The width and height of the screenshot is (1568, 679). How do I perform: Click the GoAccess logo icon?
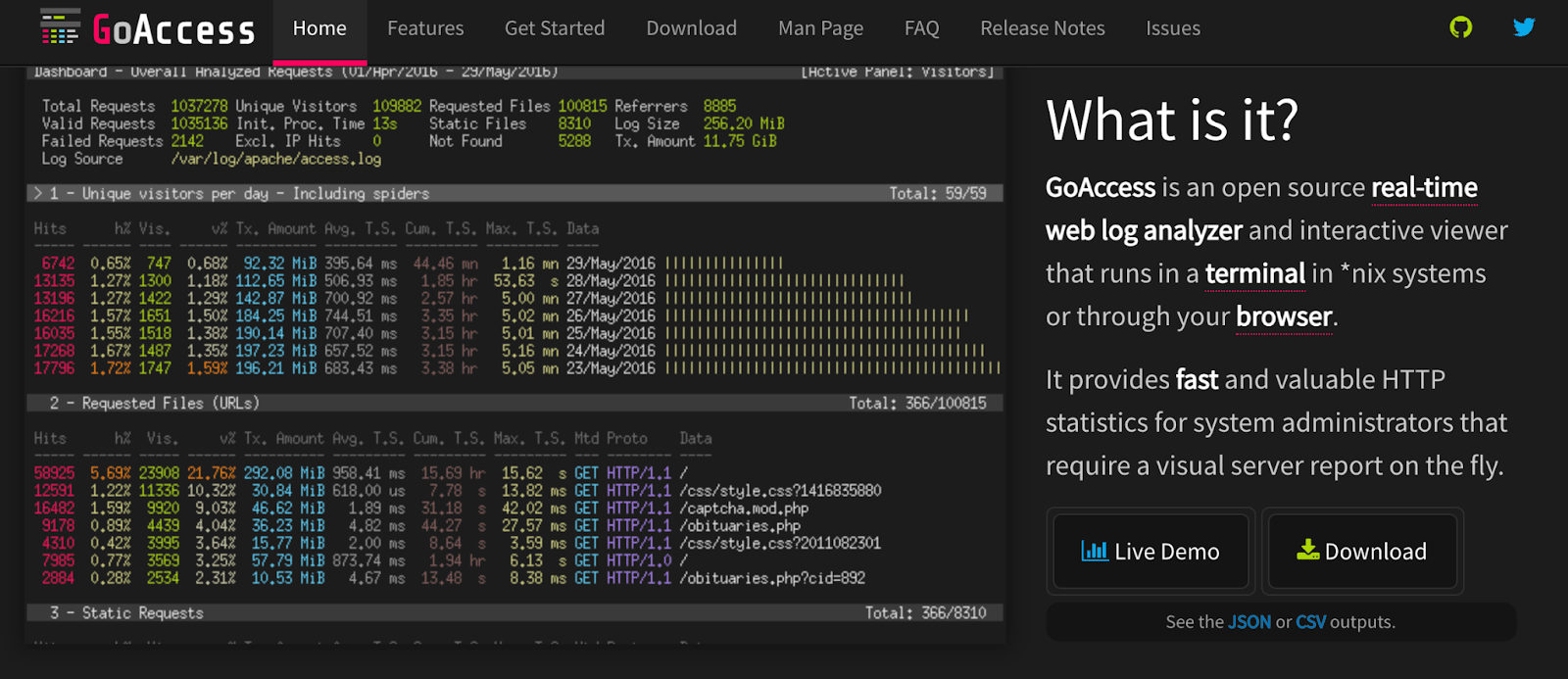[x=60, y=27]
